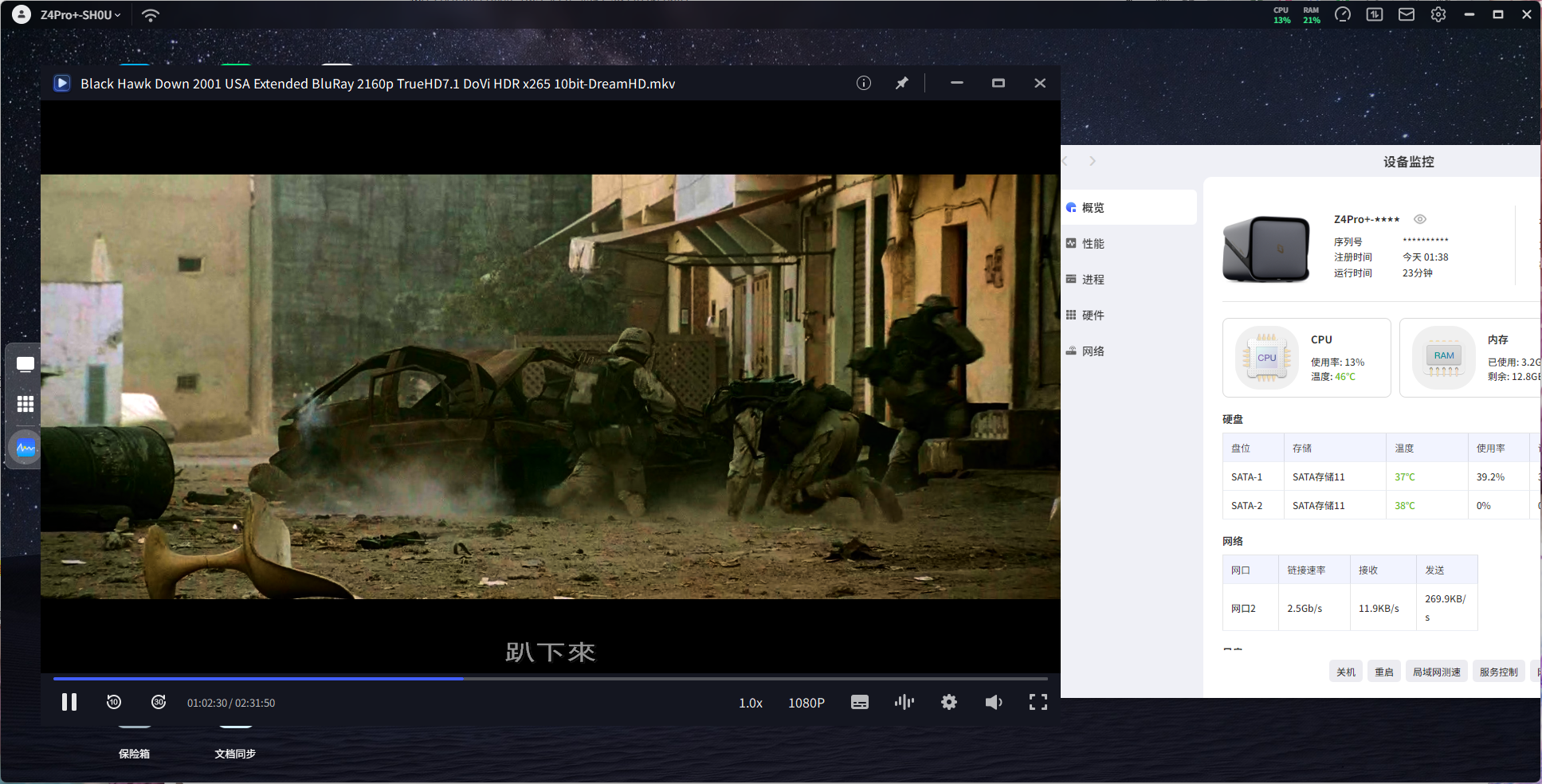Open the CPU usage card
Screen dimensions: 1542x784
coord(1307,358)
